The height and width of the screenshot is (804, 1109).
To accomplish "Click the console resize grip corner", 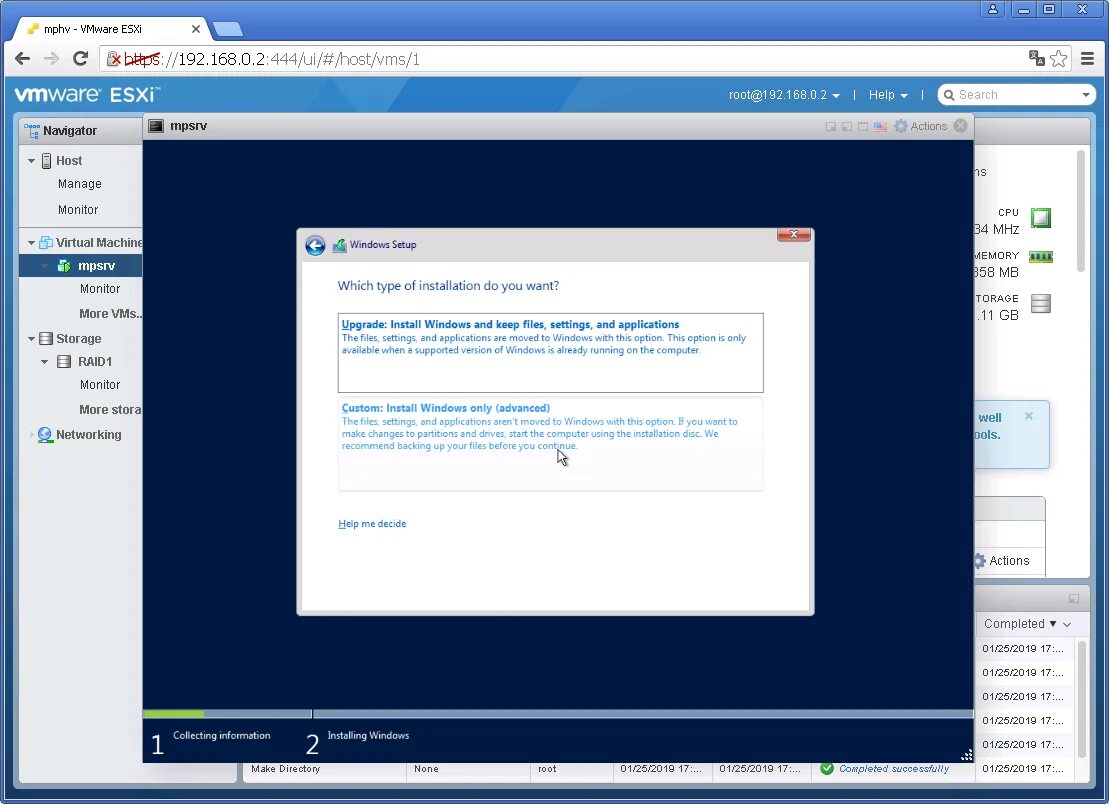I will 966,755.
